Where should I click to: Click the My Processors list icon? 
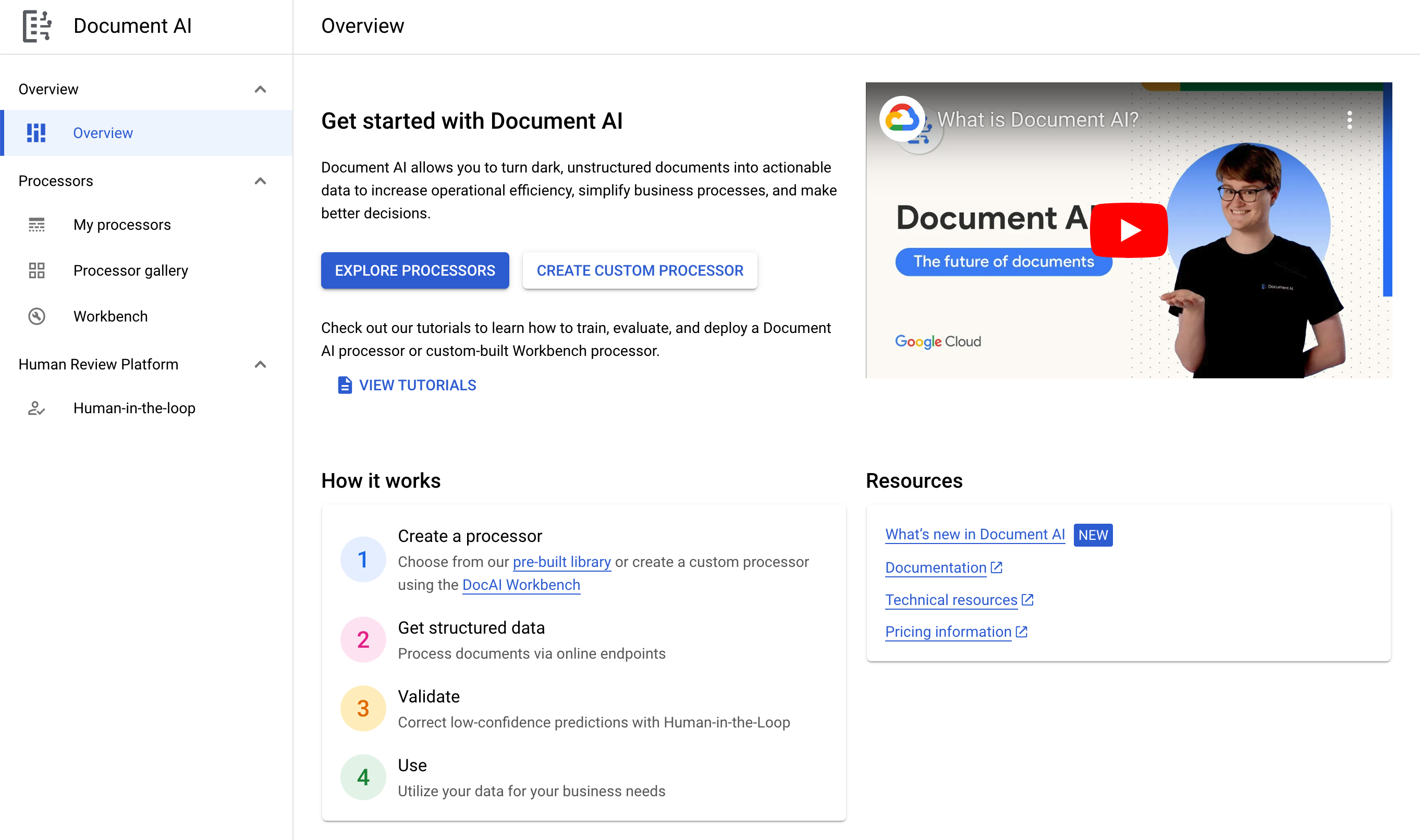pyautogui.click(x=36, y=224)
